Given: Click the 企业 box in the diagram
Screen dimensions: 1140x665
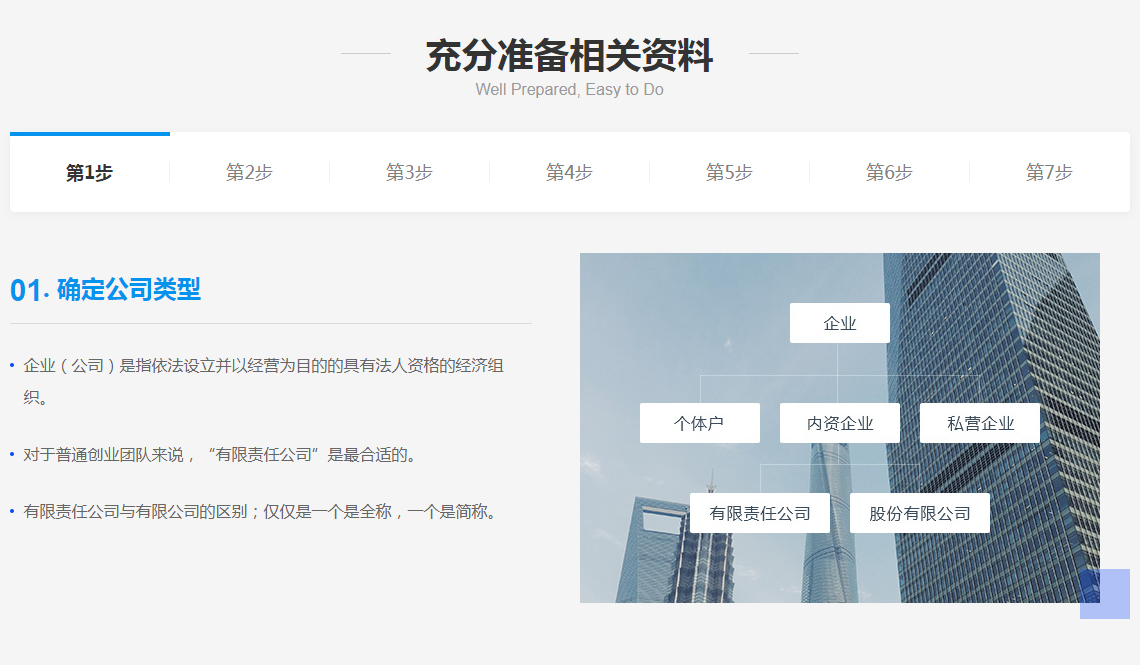Looking at the screenshot, I should tap(839, 323).
